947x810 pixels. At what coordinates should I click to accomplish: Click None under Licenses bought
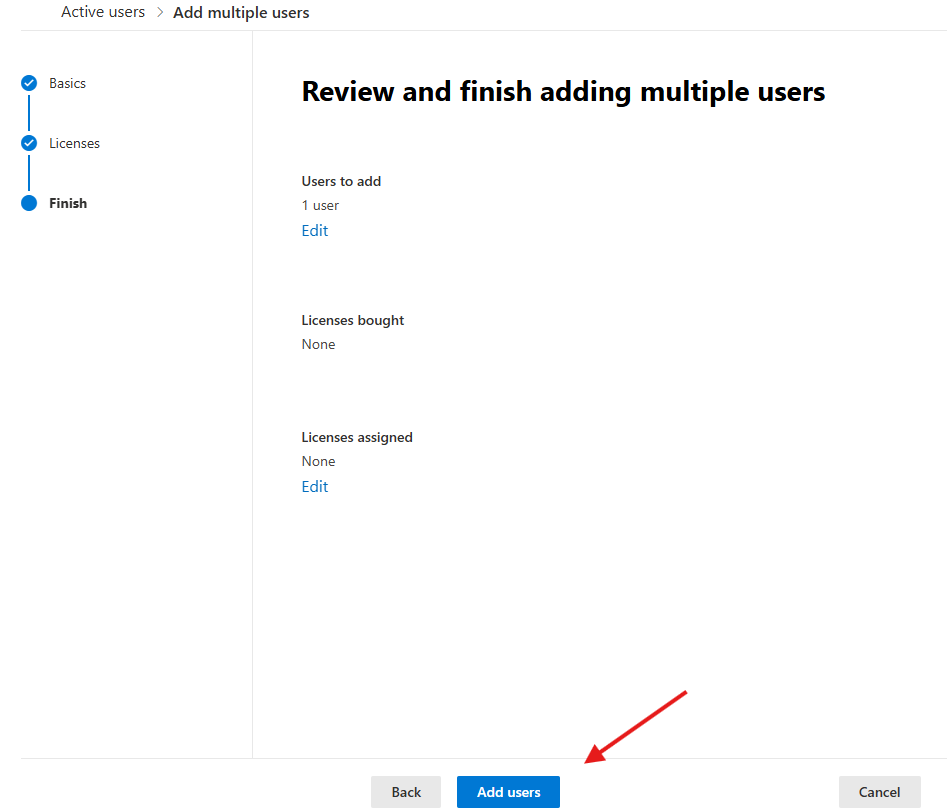coord(318,344)
